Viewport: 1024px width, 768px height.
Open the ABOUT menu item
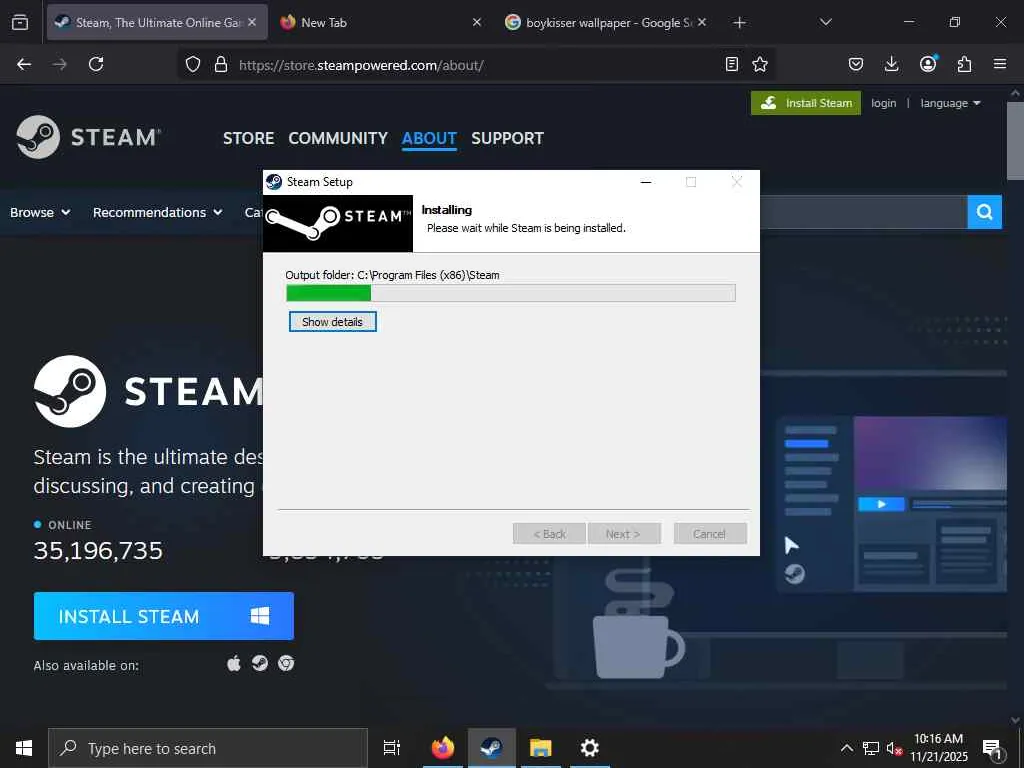(x=429, y=138)
